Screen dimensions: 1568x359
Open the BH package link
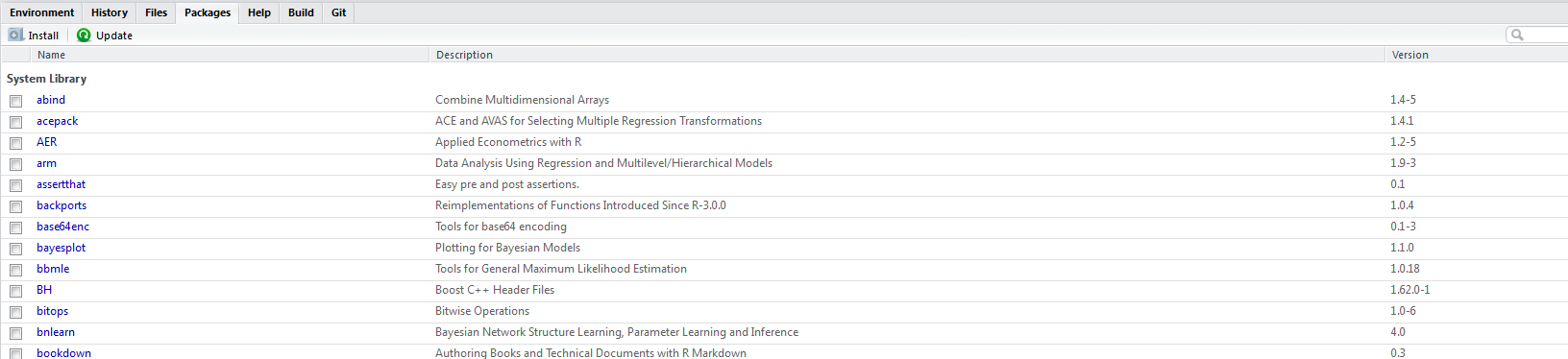point(44,290)
